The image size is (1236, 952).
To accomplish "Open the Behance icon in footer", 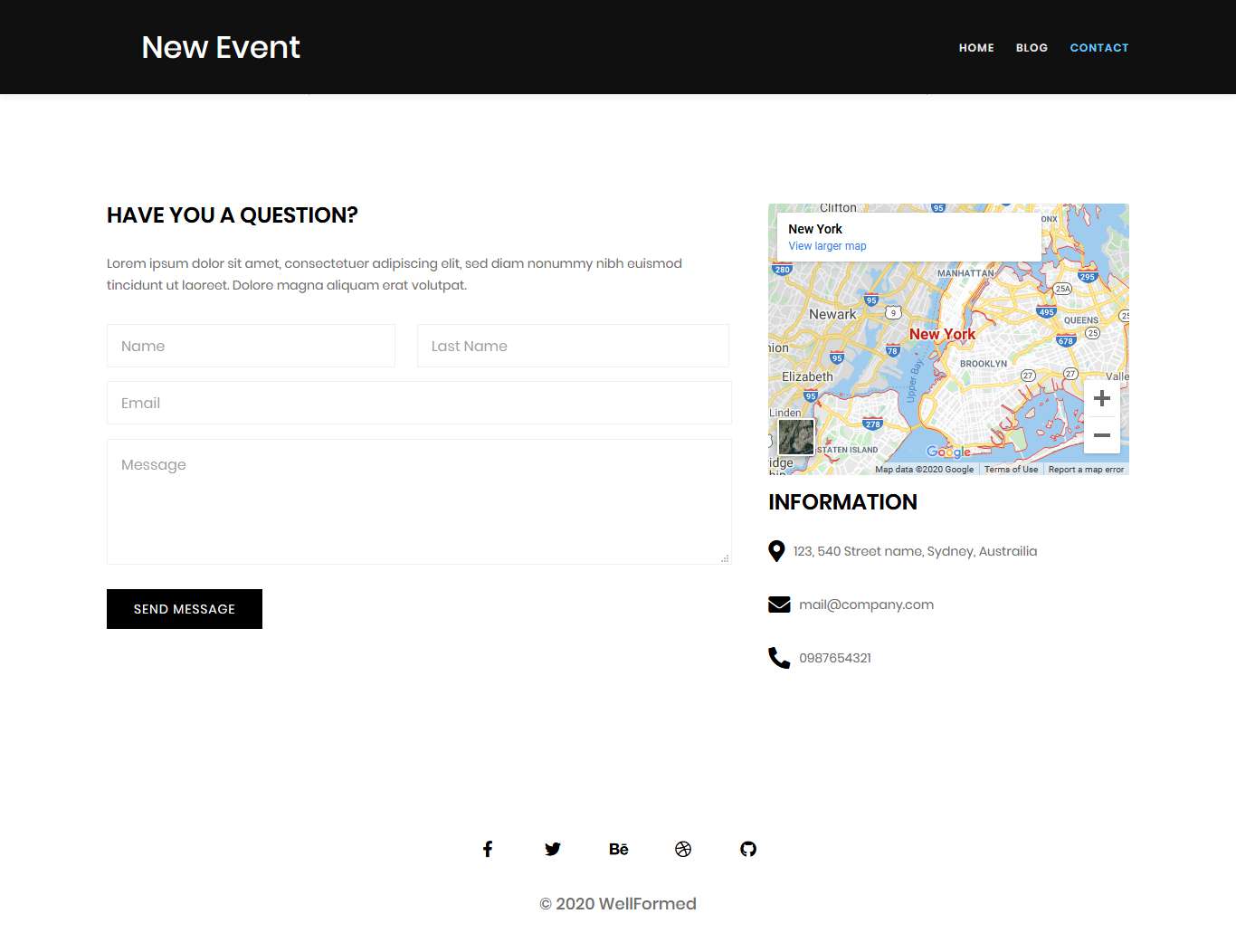I will pyautogui.click(x=618, y=849).
